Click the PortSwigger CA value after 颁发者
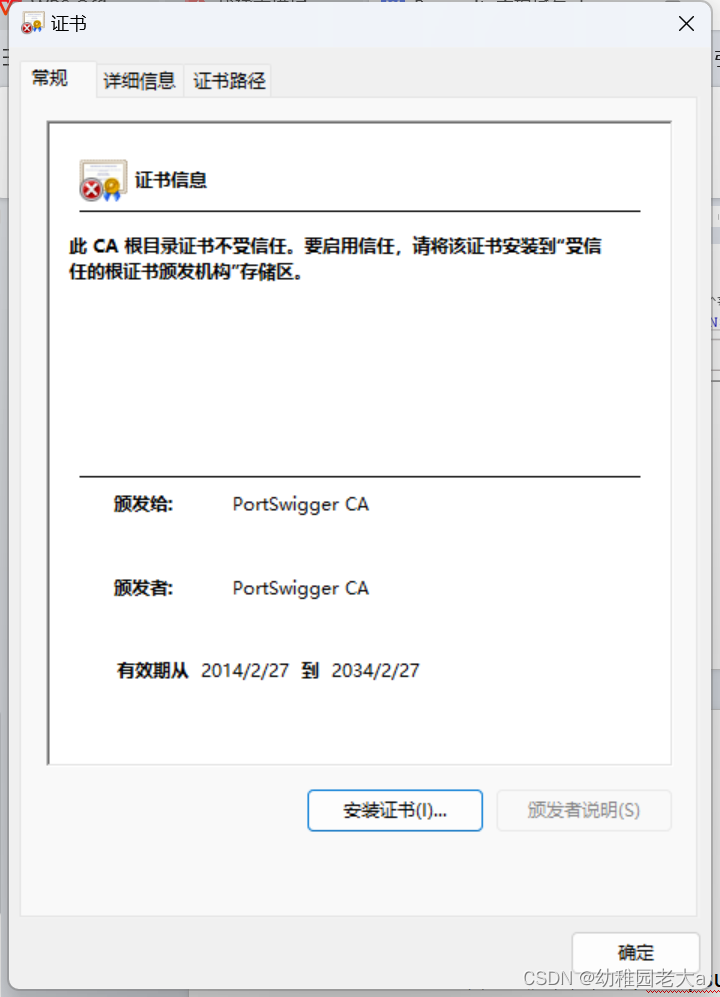This screenshot has height=997, width=720. (x=300, y=588)
